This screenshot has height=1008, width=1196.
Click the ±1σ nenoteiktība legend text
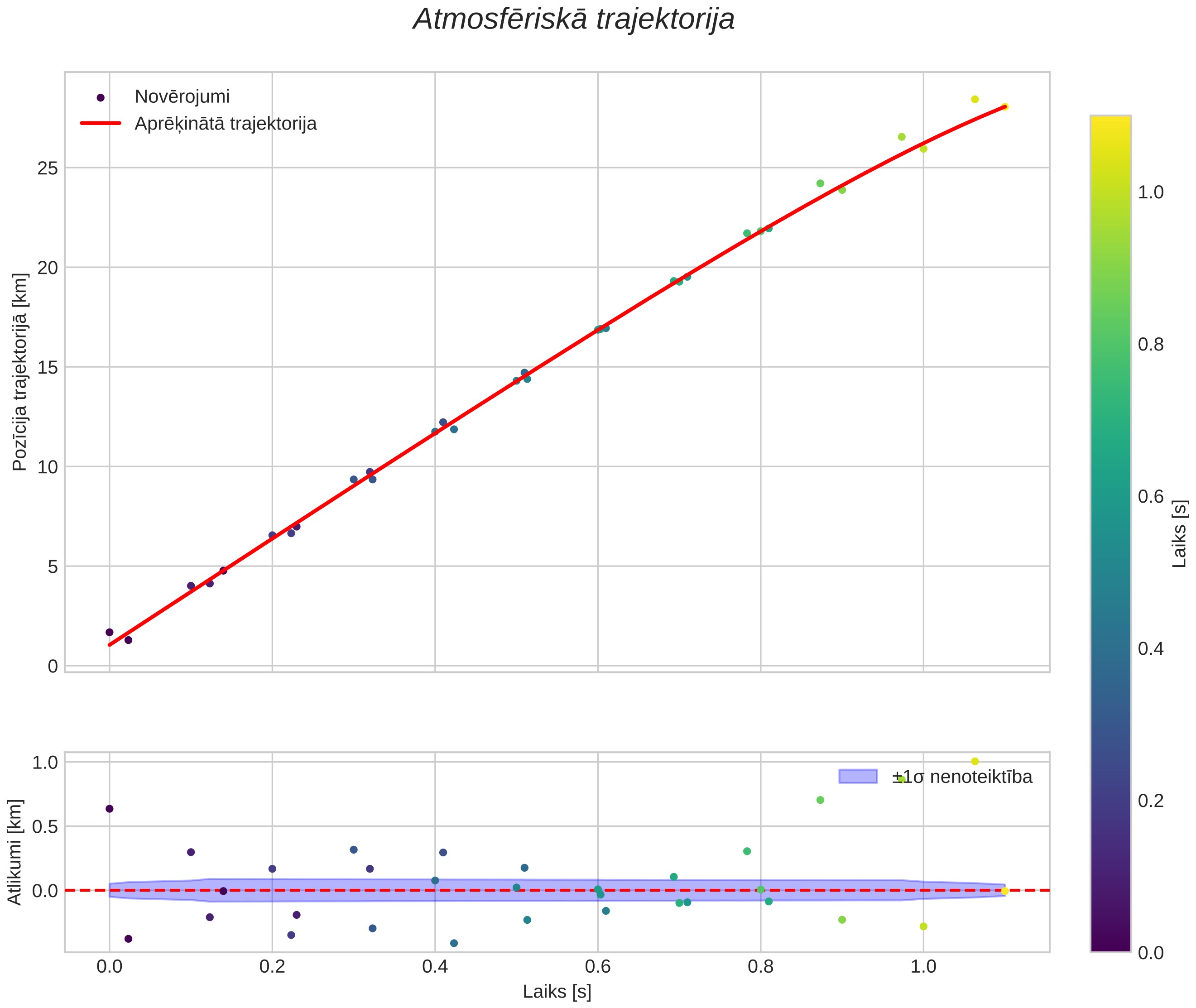(962, 777)
